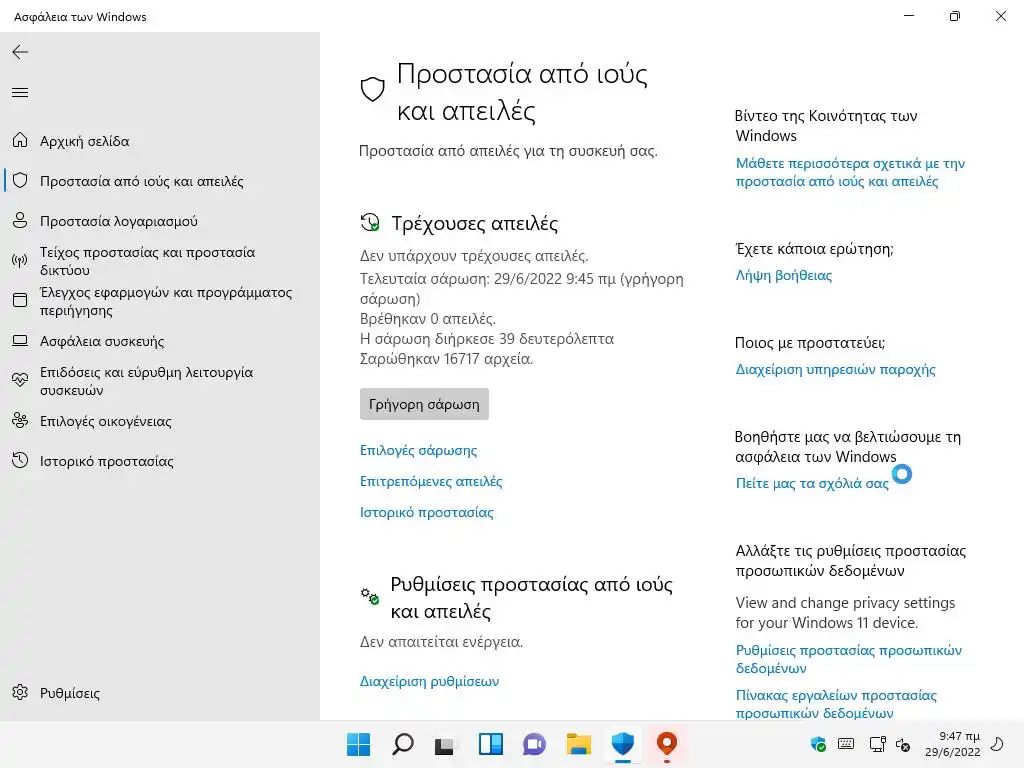The height and width of the screenshot is (768, 1024).
Task: Click Windows Security shield on taskbar
Action: coord(622,744)
